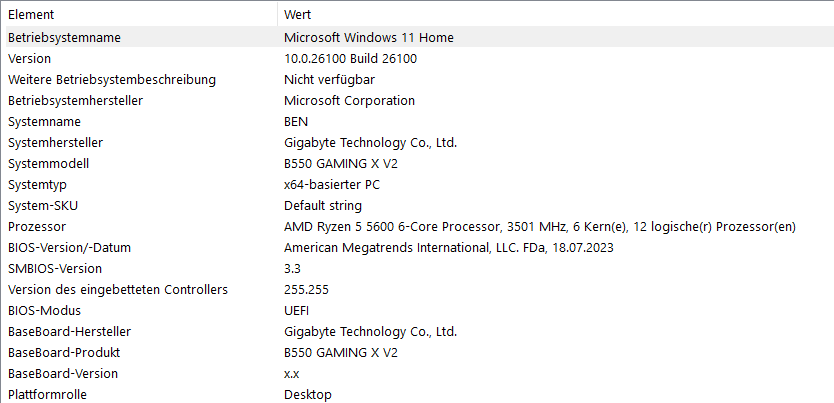Viewport: 834px width, 403px height.
Task: Select the Systemname row
Action: click(x=45, y=121)
